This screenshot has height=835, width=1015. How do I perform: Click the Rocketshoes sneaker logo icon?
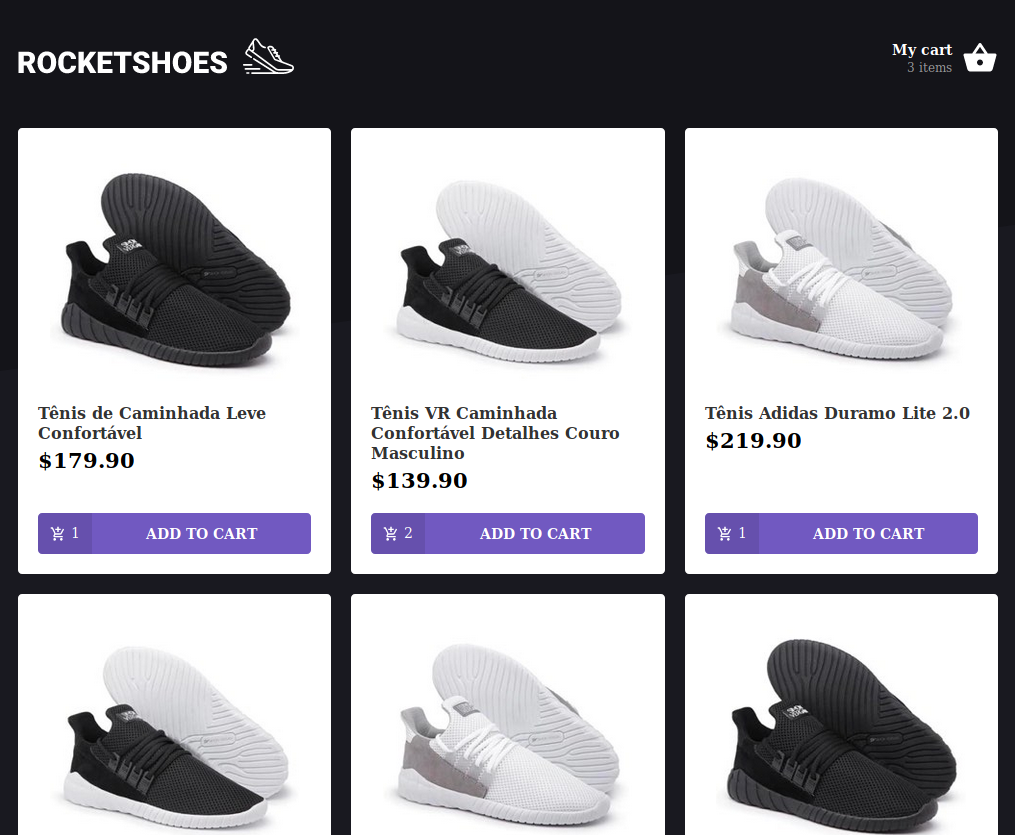point(268,58)
